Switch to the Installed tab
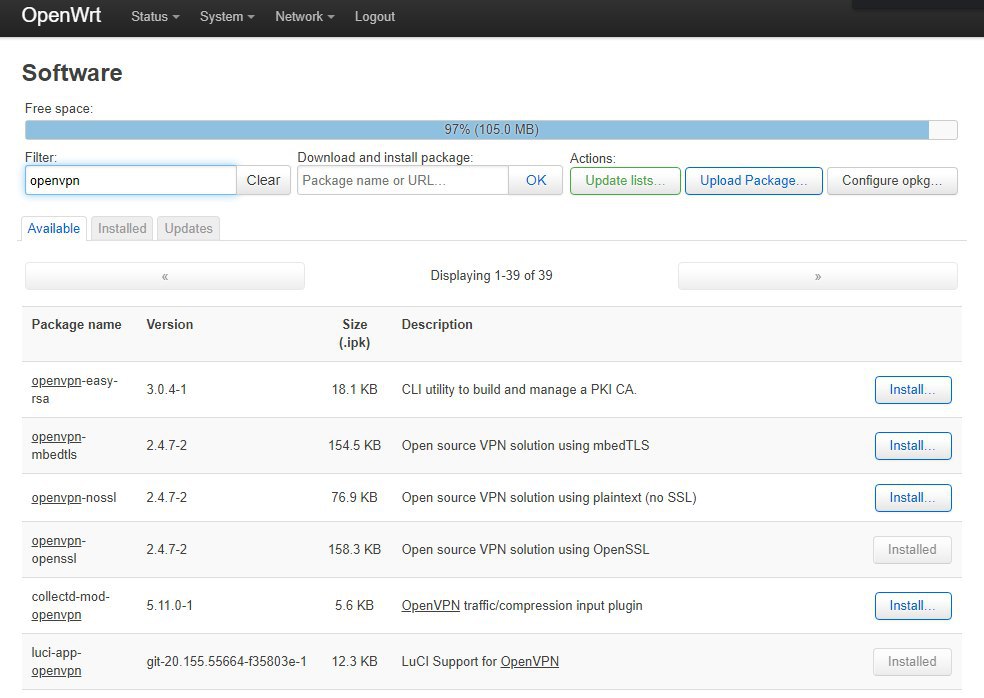 tap(122, 228)
